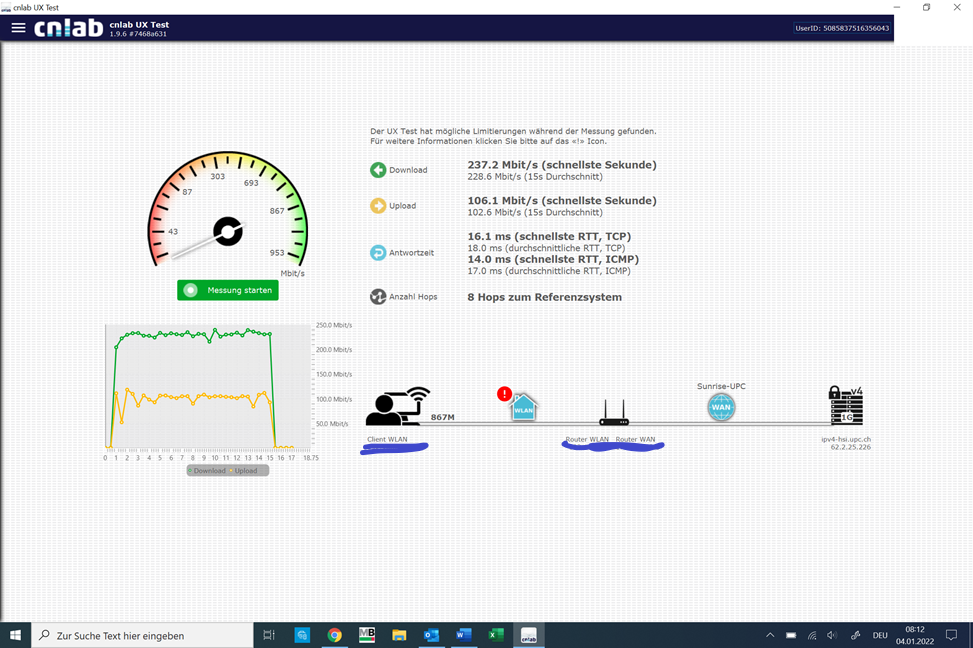Click the yellow Upload arrow icon
The height and width of the screenshot is (648, 973).
coord(378,206)
